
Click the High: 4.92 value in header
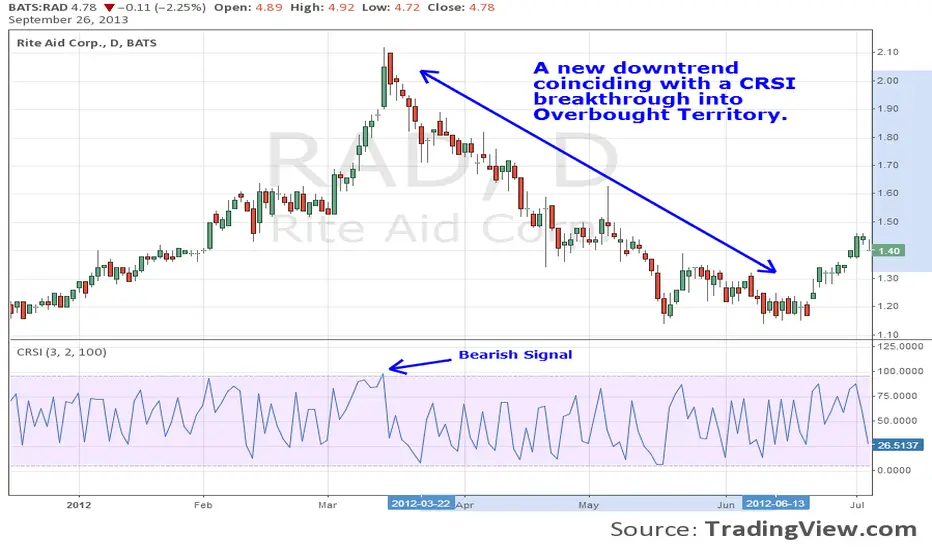point(321,7)
